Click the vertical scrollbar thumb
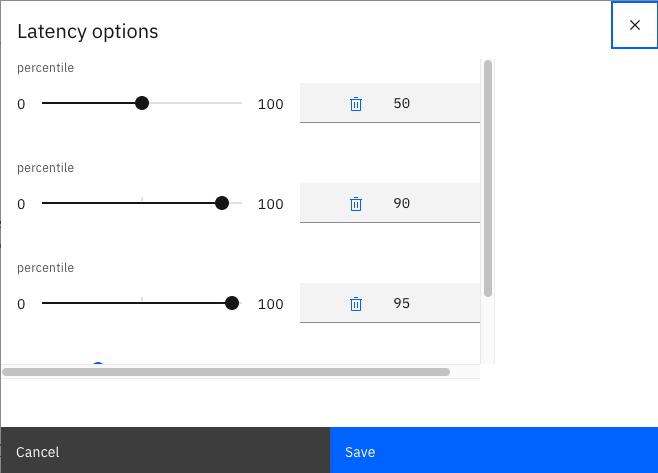Image resolution: width=658 pixels, height=473 pixels. (488, 179)
